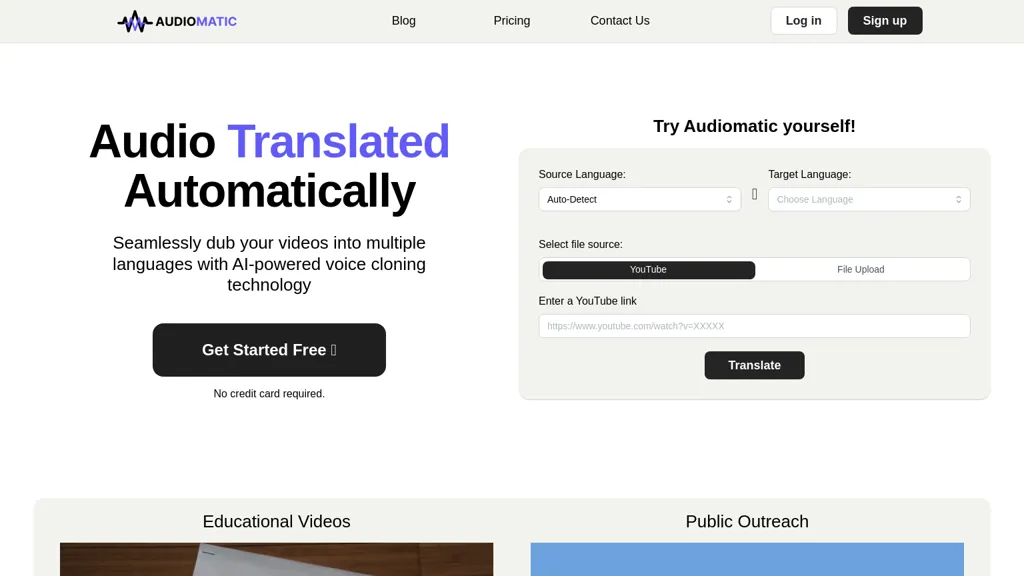The width and height of the screenshot is (1024, 576).
Task: Open the Target Language Choose Language dropdown
Action: coord(869,199)
